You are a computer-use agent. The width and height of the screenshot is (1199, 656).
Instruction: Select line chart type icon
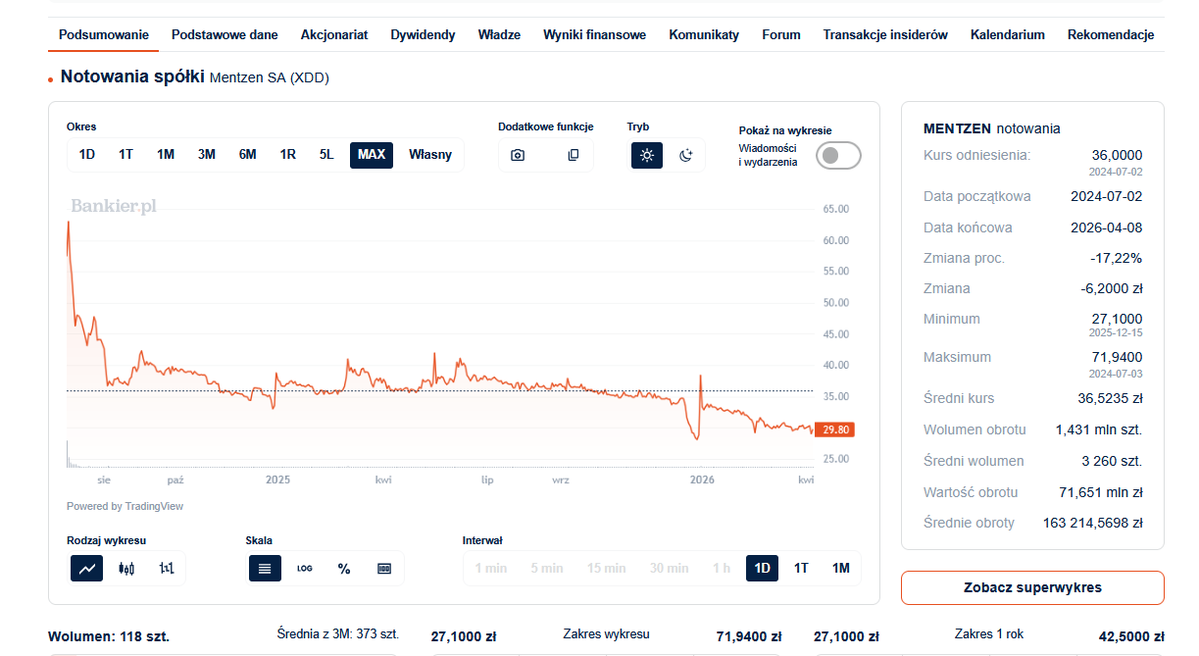point(87,568)
